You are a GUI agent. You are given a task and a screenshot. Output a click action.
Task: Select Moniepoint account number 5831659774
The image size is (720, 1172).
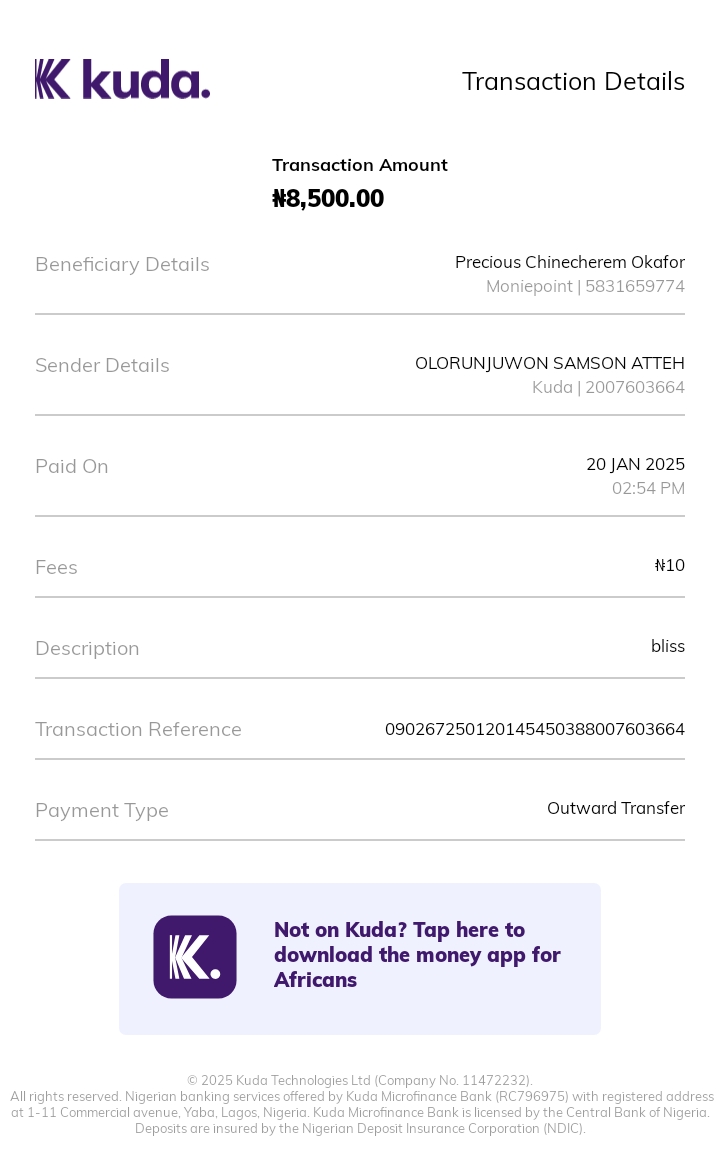point(635,286)
